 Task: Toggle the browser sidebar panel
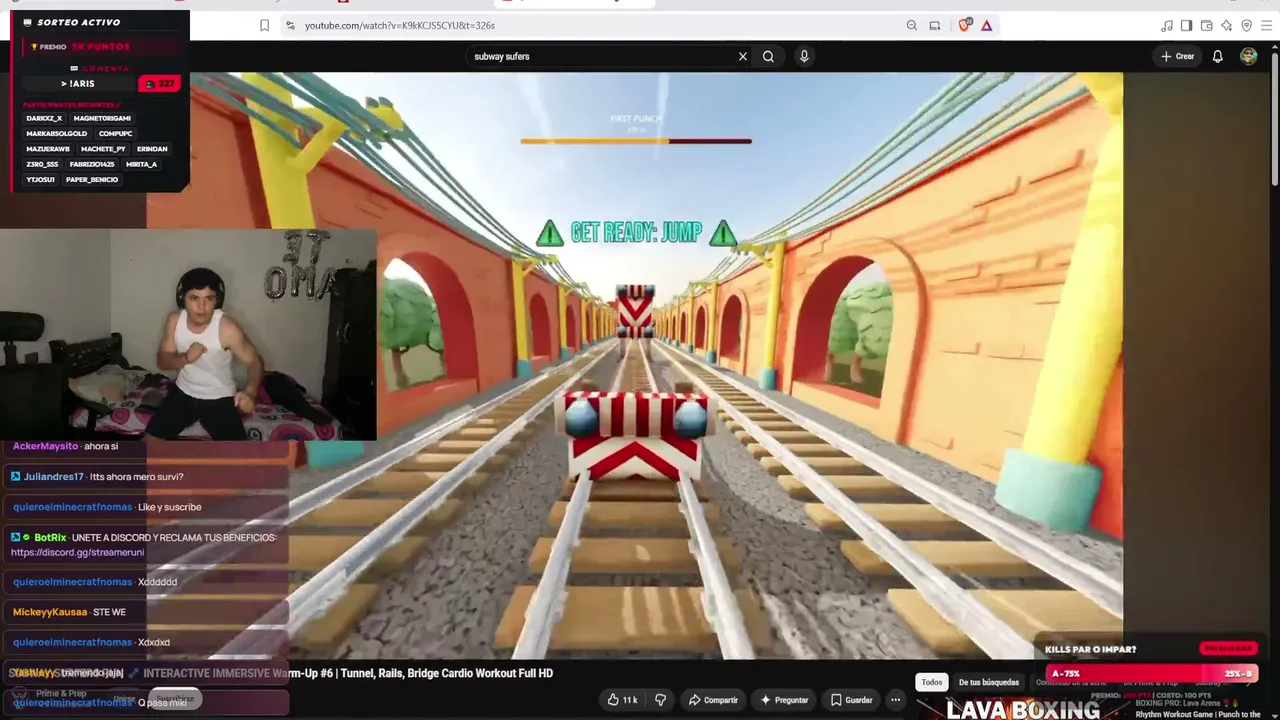point(1186,25)
